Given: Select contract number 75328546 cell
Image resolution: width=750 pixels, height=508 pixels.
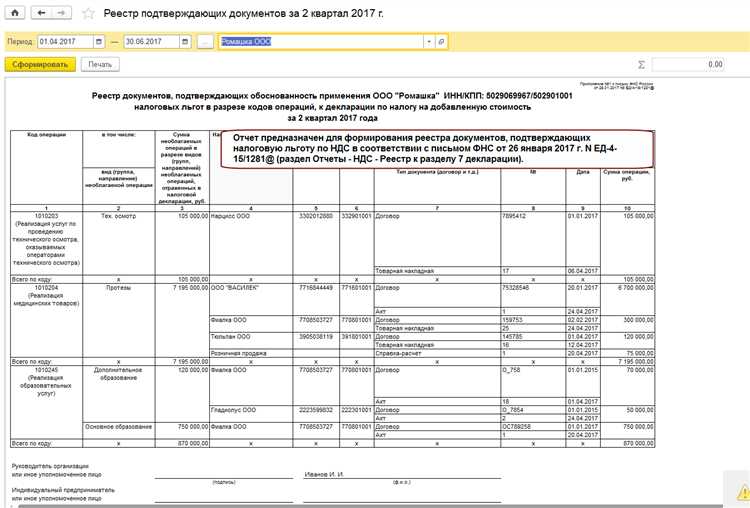Looking at the screenshot, I should click(x=533, y=295).
